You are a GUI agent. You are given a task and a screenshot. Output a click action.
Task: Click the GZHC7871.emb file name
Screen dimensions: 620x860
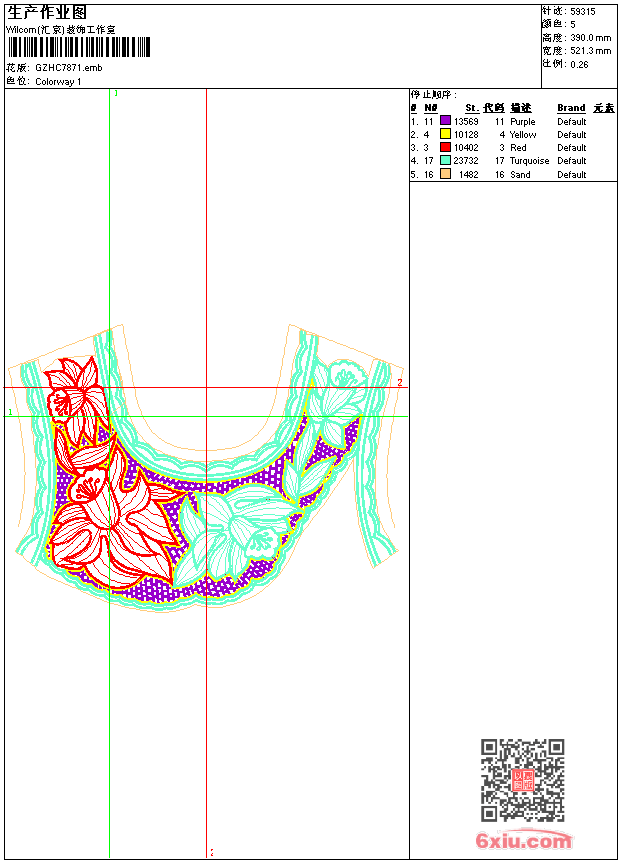[x=69, y=68]
